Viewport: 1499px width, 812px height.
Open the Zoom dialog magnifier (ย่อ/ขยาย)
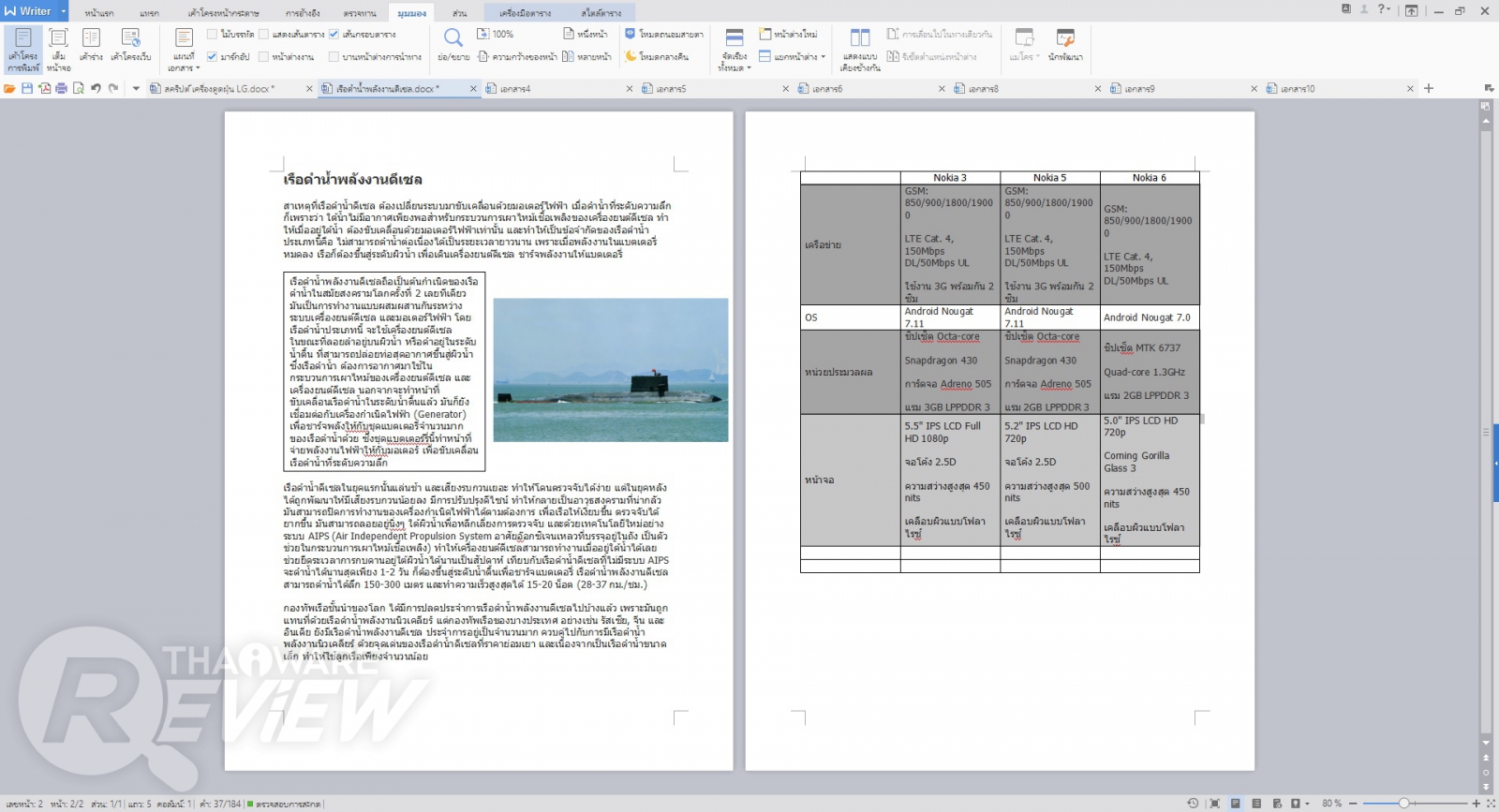click(453, 44)
